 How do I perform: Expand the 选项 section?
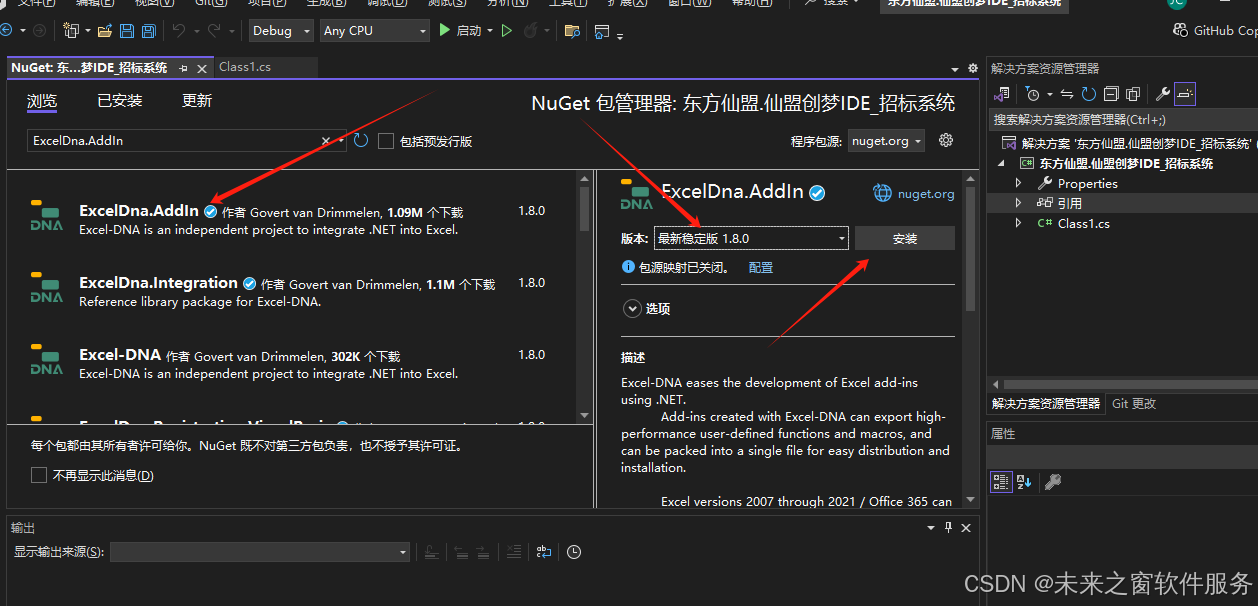pyautogui.click(x=632, y=309)
